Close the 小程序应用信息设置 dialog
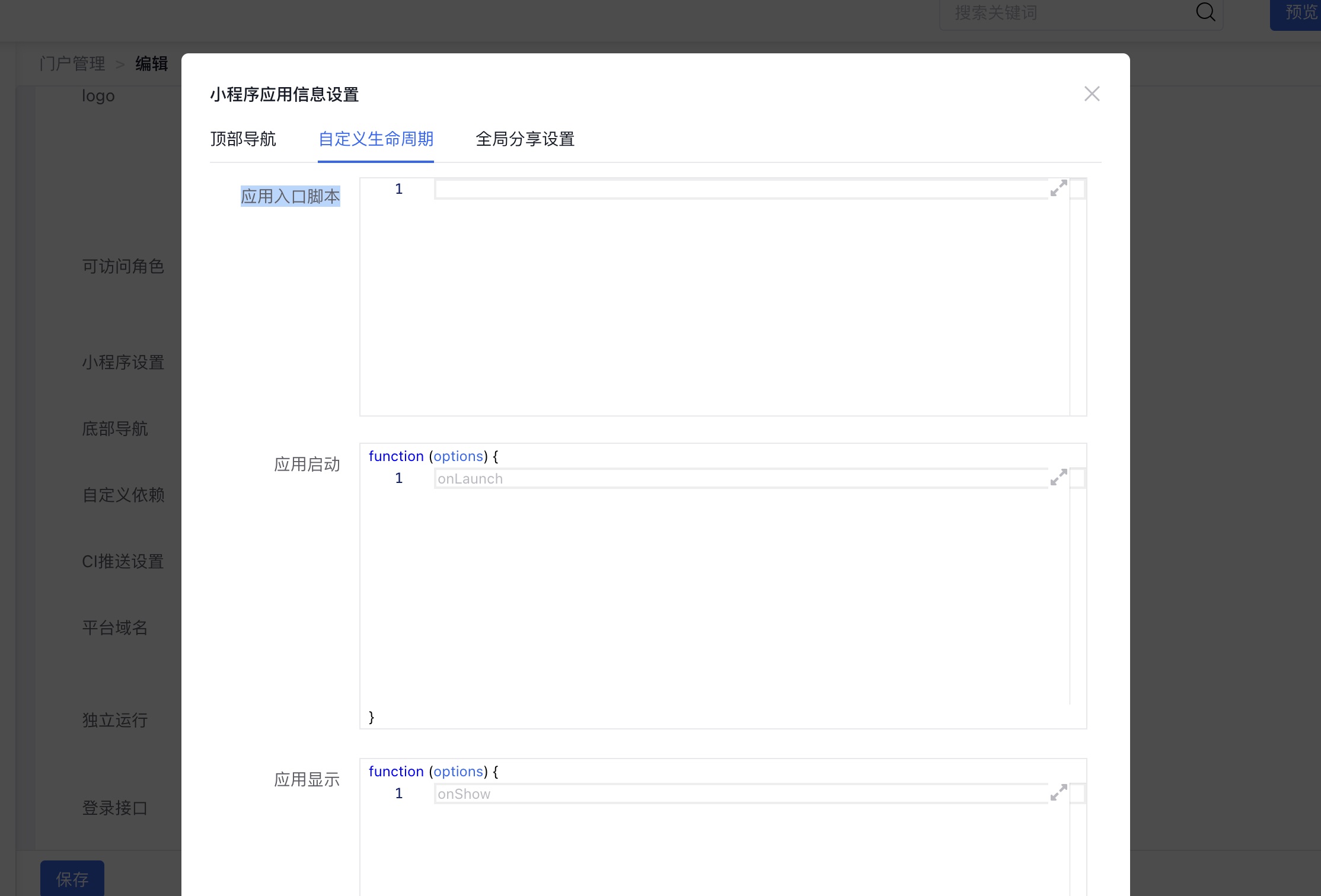 [x=1092, y=94]
